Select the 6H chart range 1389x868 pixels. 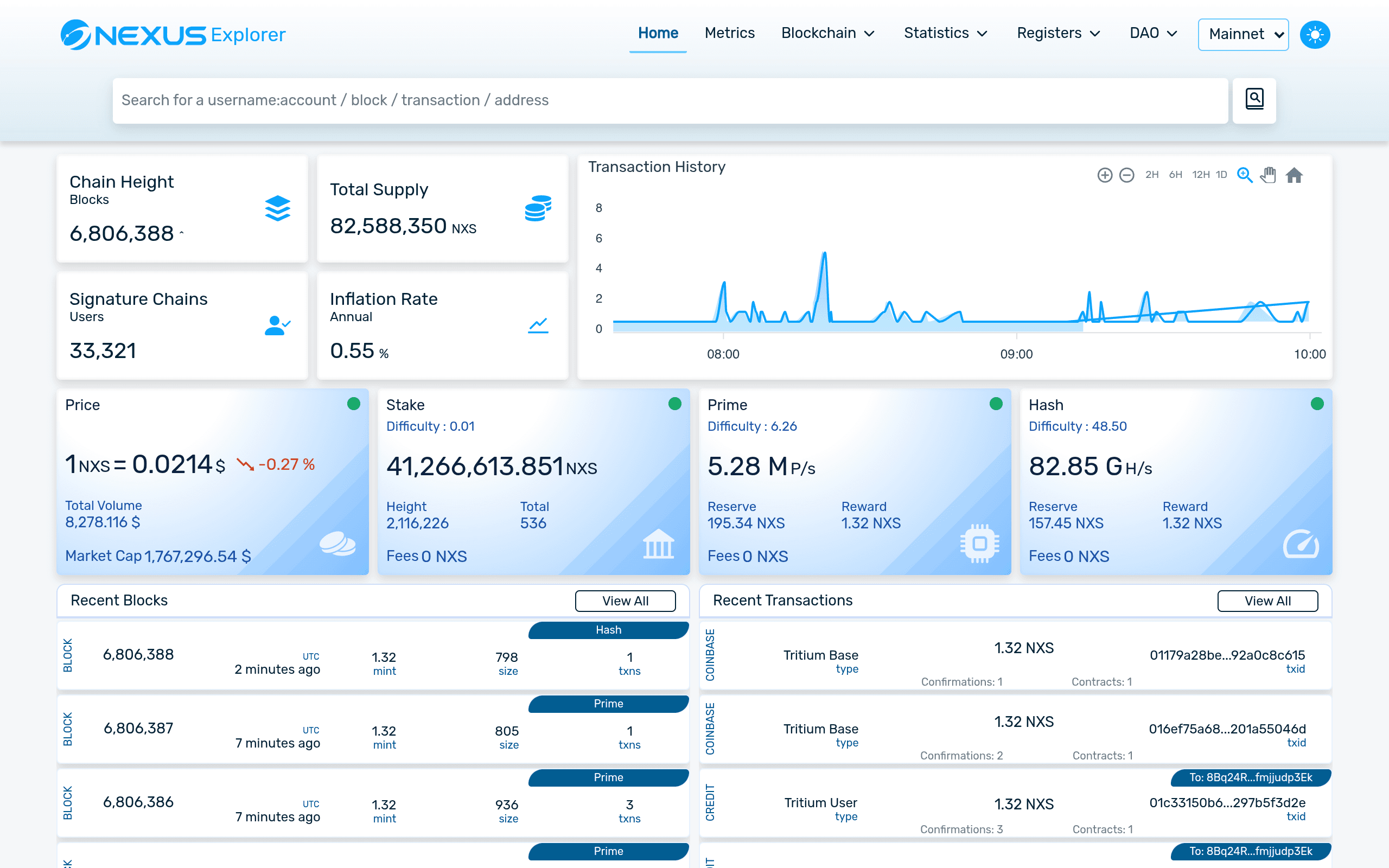pos(1175,175)
